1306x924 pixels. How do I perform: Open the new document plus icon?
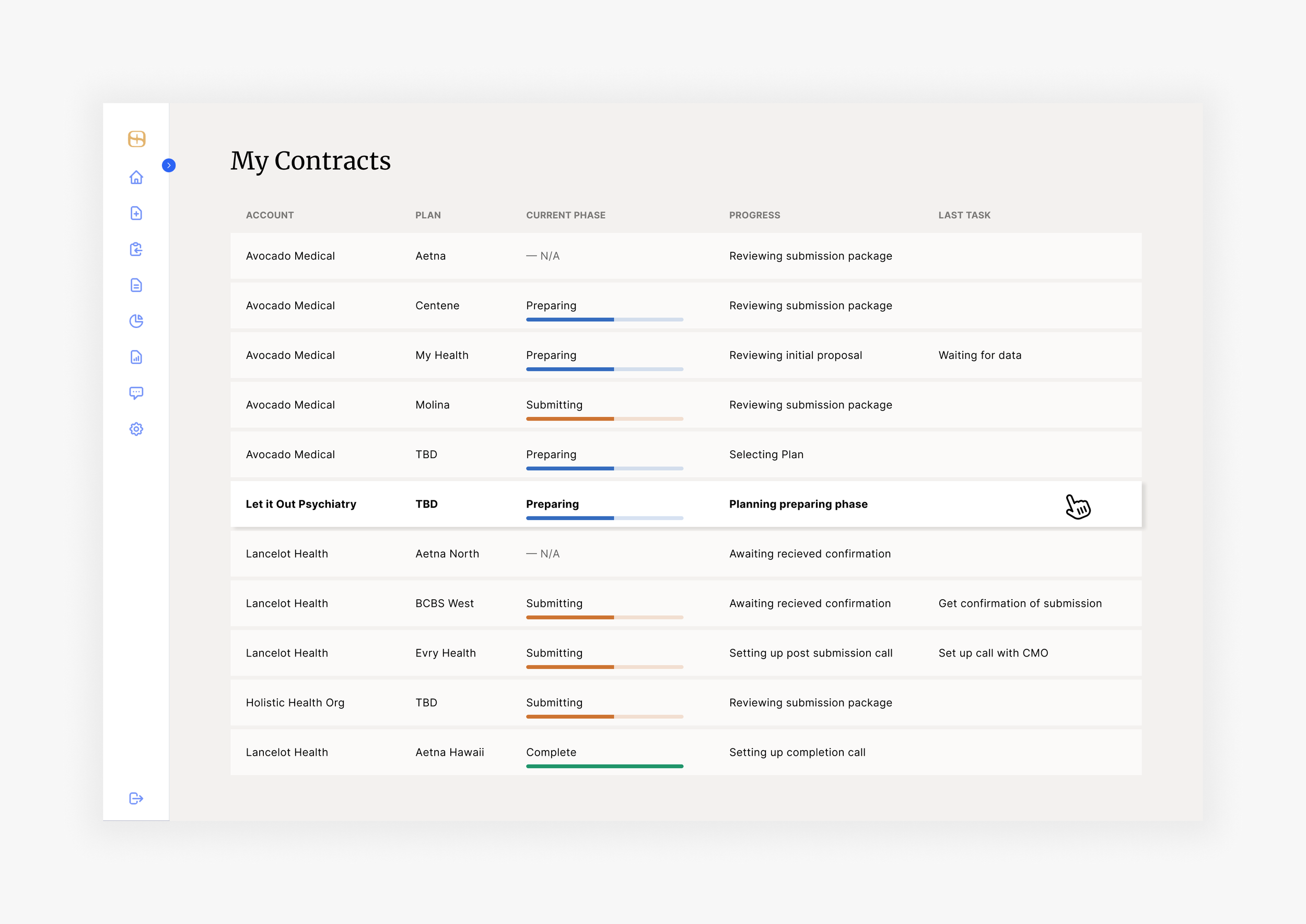[x=136, y=213]
